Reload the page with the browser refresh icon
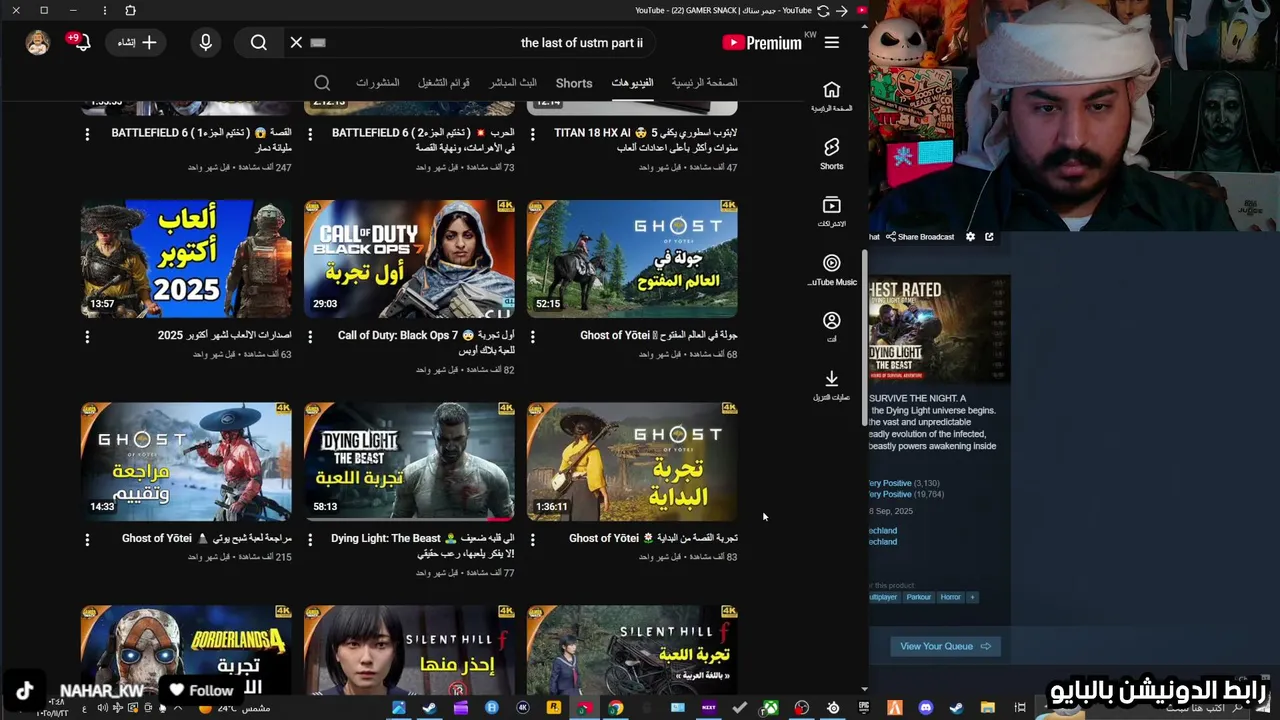 (x=823, y=10)
